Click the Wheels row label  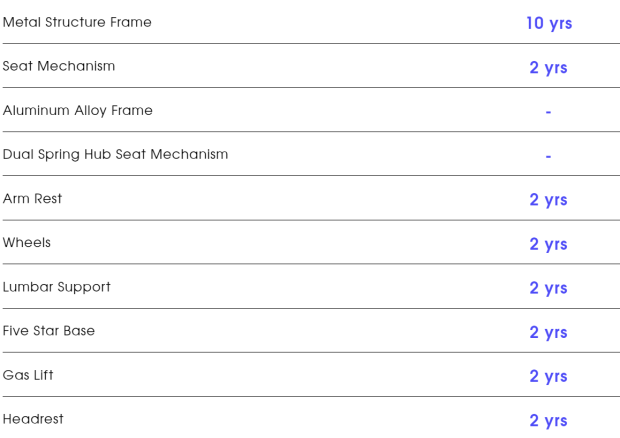[27, 242]
